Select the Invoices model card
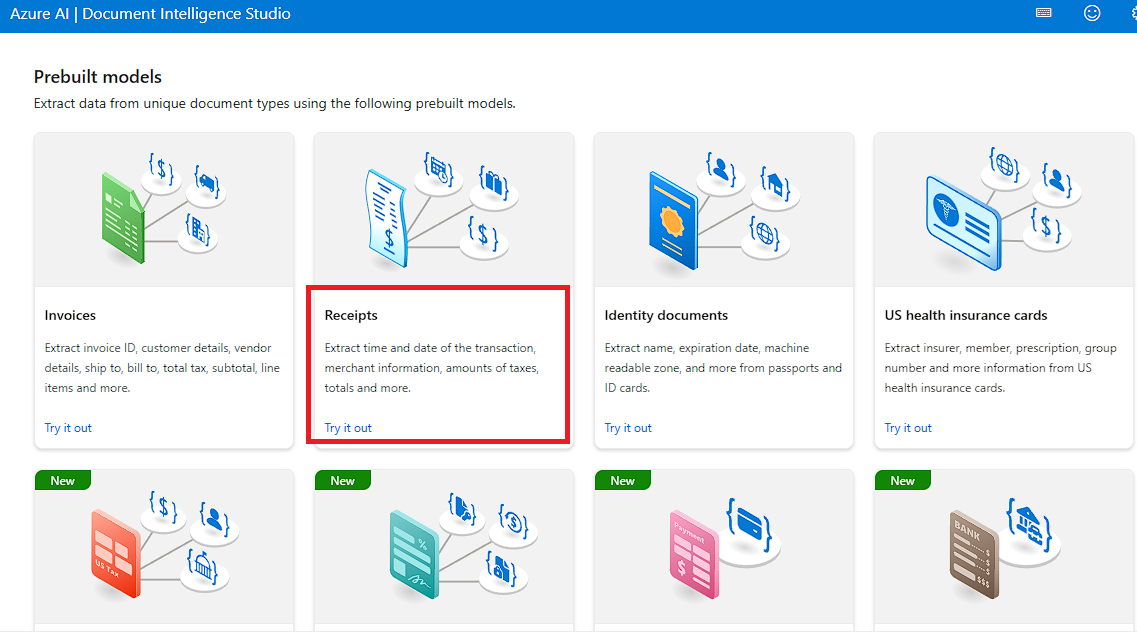This screenshot has height=634, width=1137. point(163,290)
